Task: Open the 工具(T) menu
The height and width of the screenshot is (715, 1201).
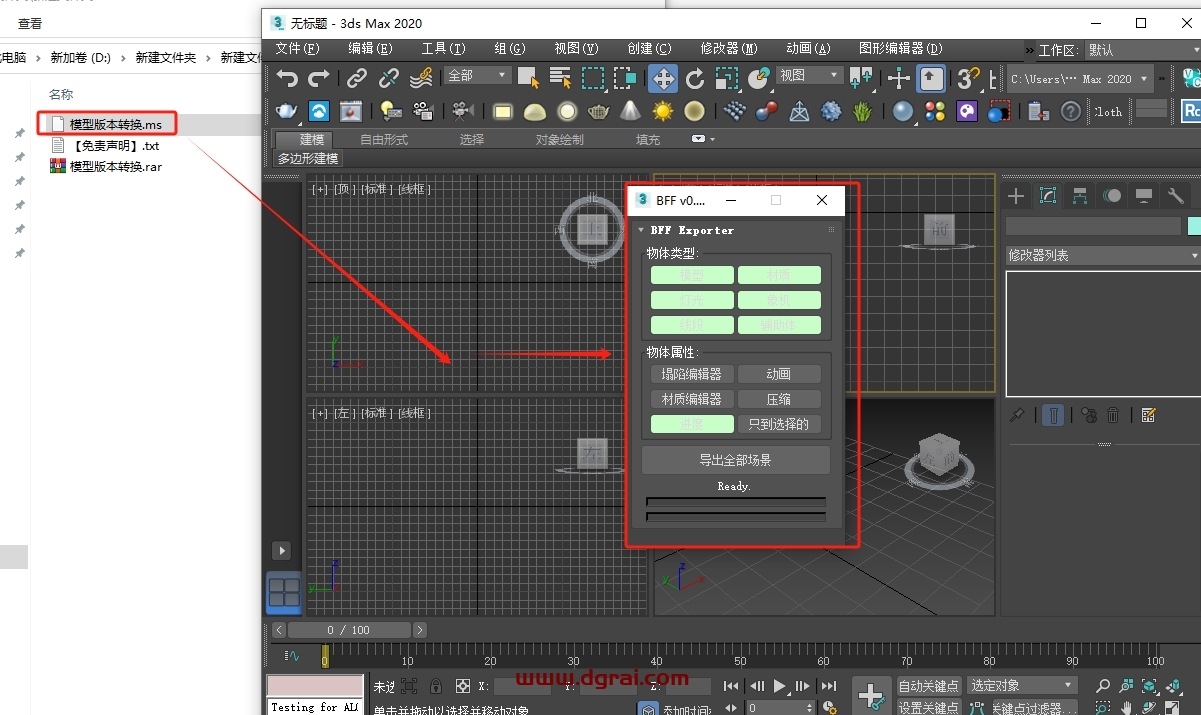Action: pyautogui.click(x=443, y=48)
